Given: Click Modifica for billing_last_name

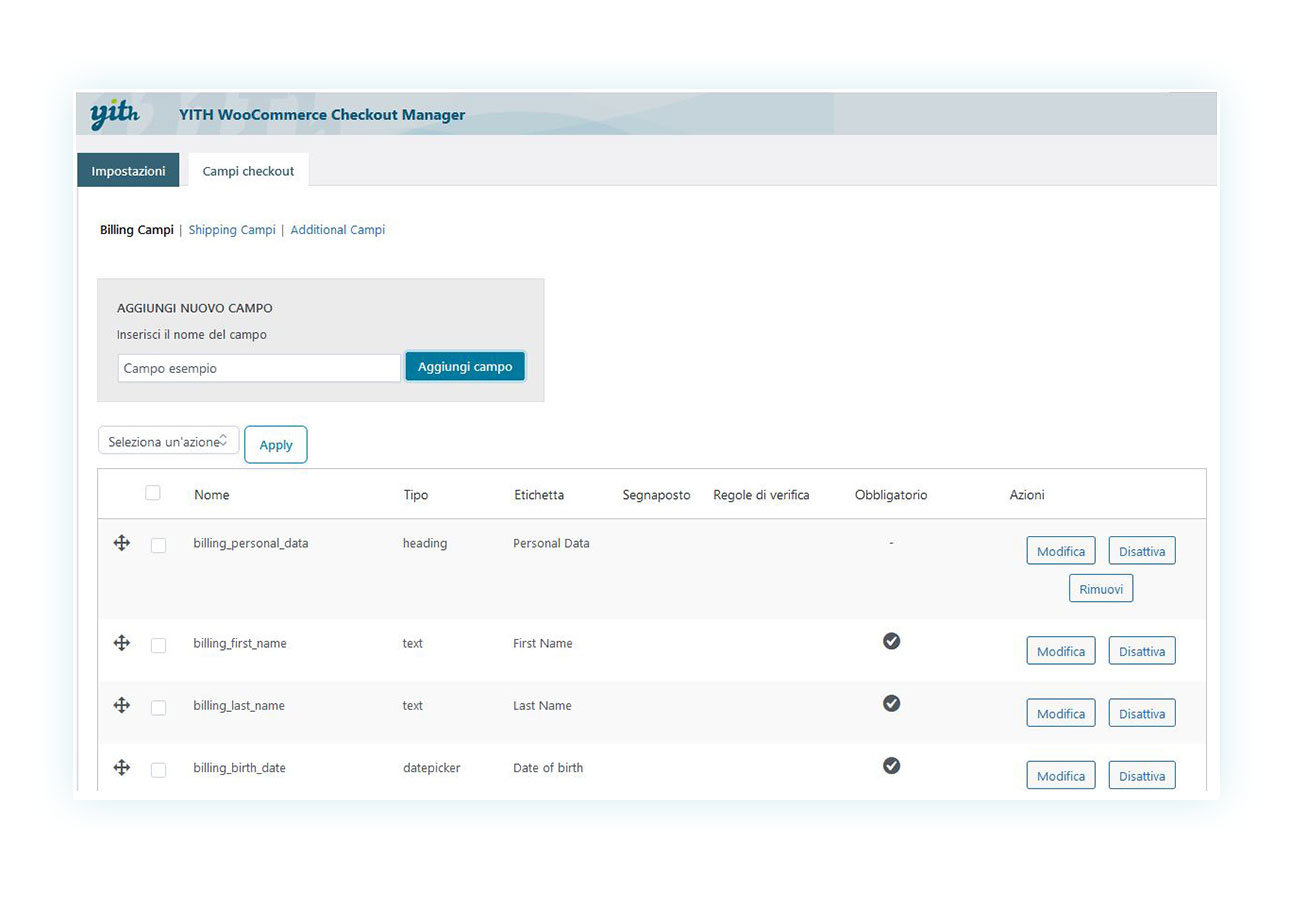Looking at the screenshot, I should click(1061, 713).
